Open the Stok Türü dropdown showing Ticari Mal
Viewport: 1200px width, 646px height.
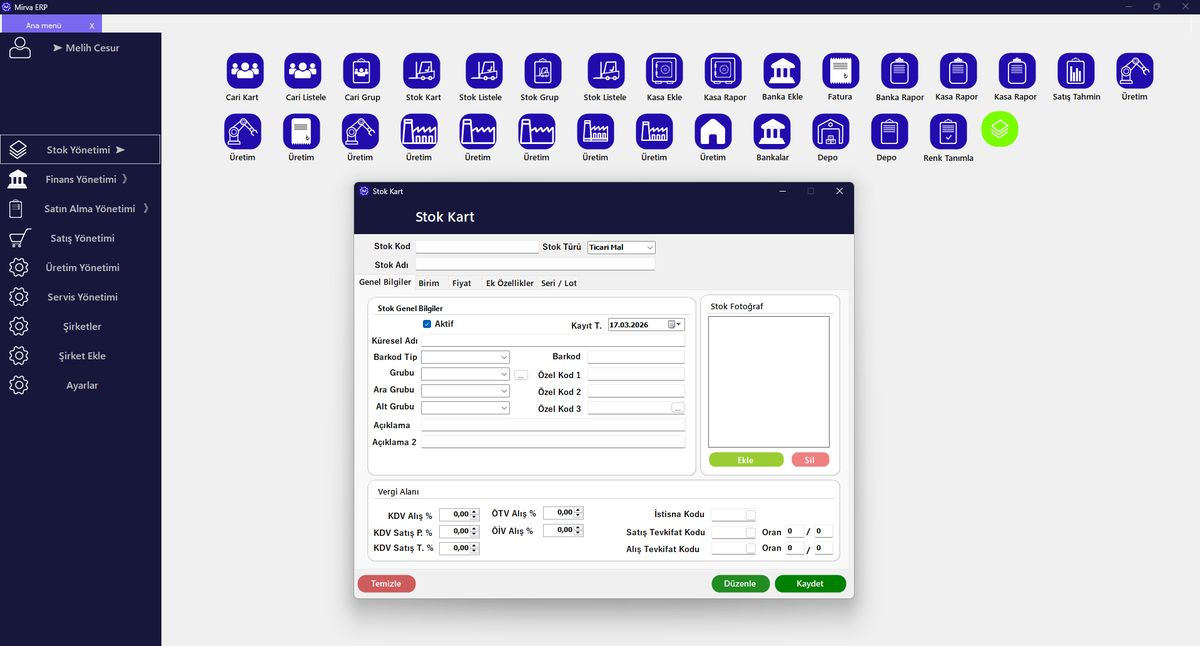point(621,247)
